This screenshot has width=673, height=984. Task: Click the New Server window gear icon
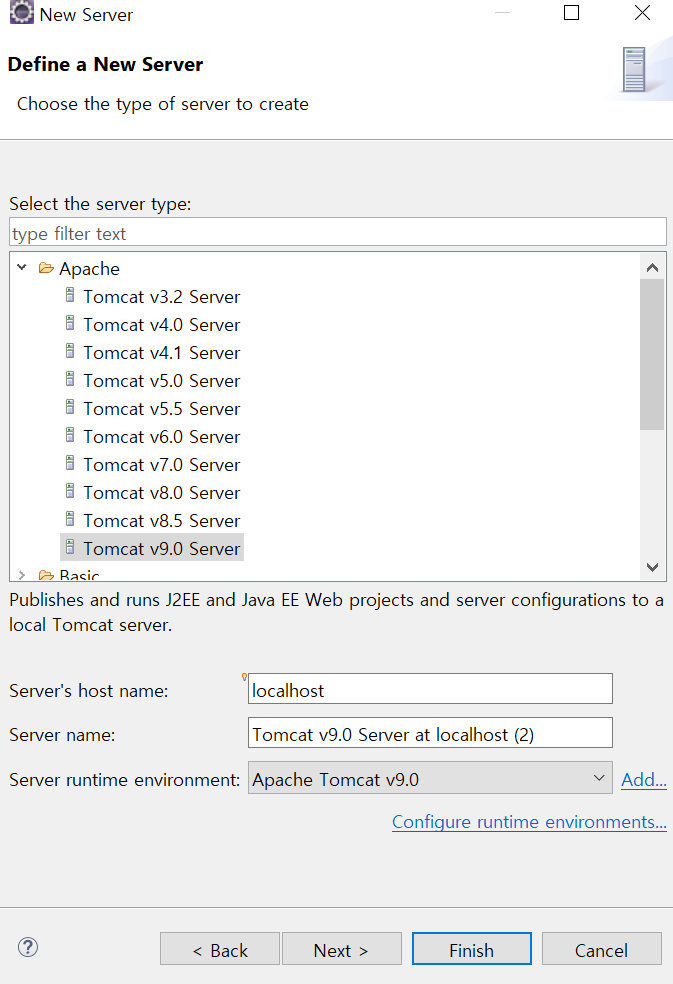click(x=21, y=13)
